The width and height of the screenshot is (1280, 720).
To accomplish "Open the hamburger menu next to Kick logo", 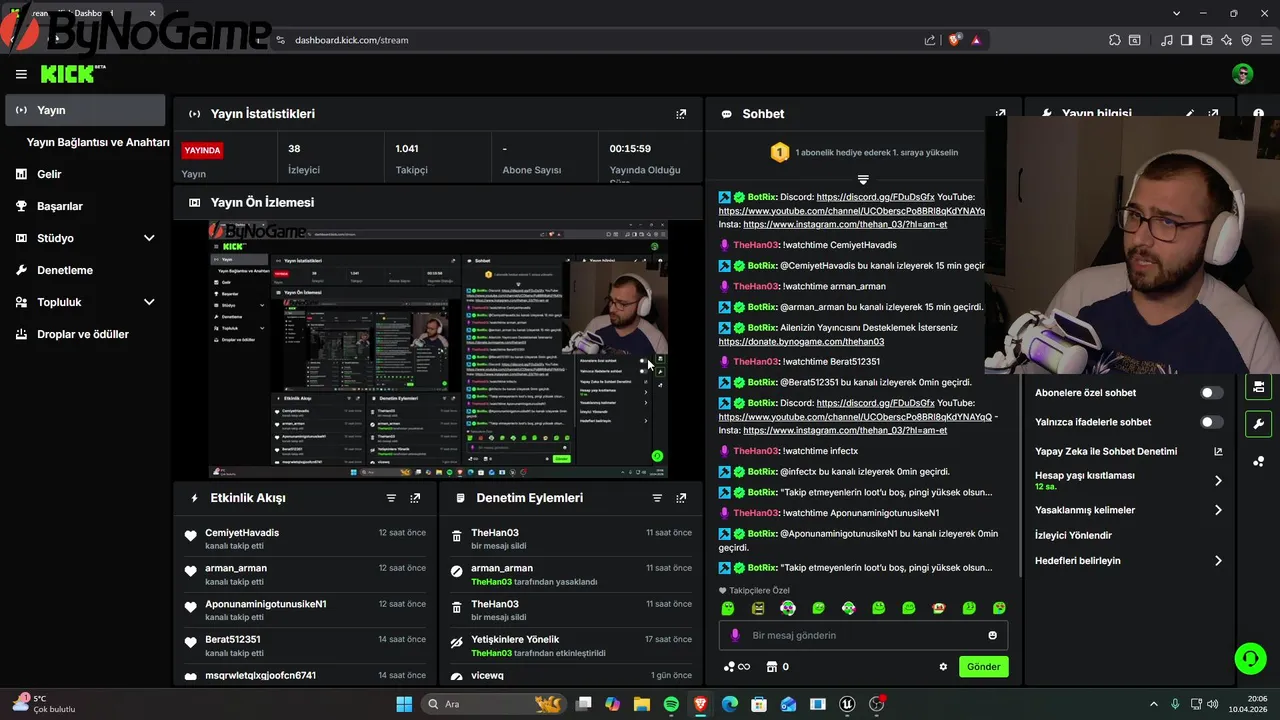I will point(21,74).
